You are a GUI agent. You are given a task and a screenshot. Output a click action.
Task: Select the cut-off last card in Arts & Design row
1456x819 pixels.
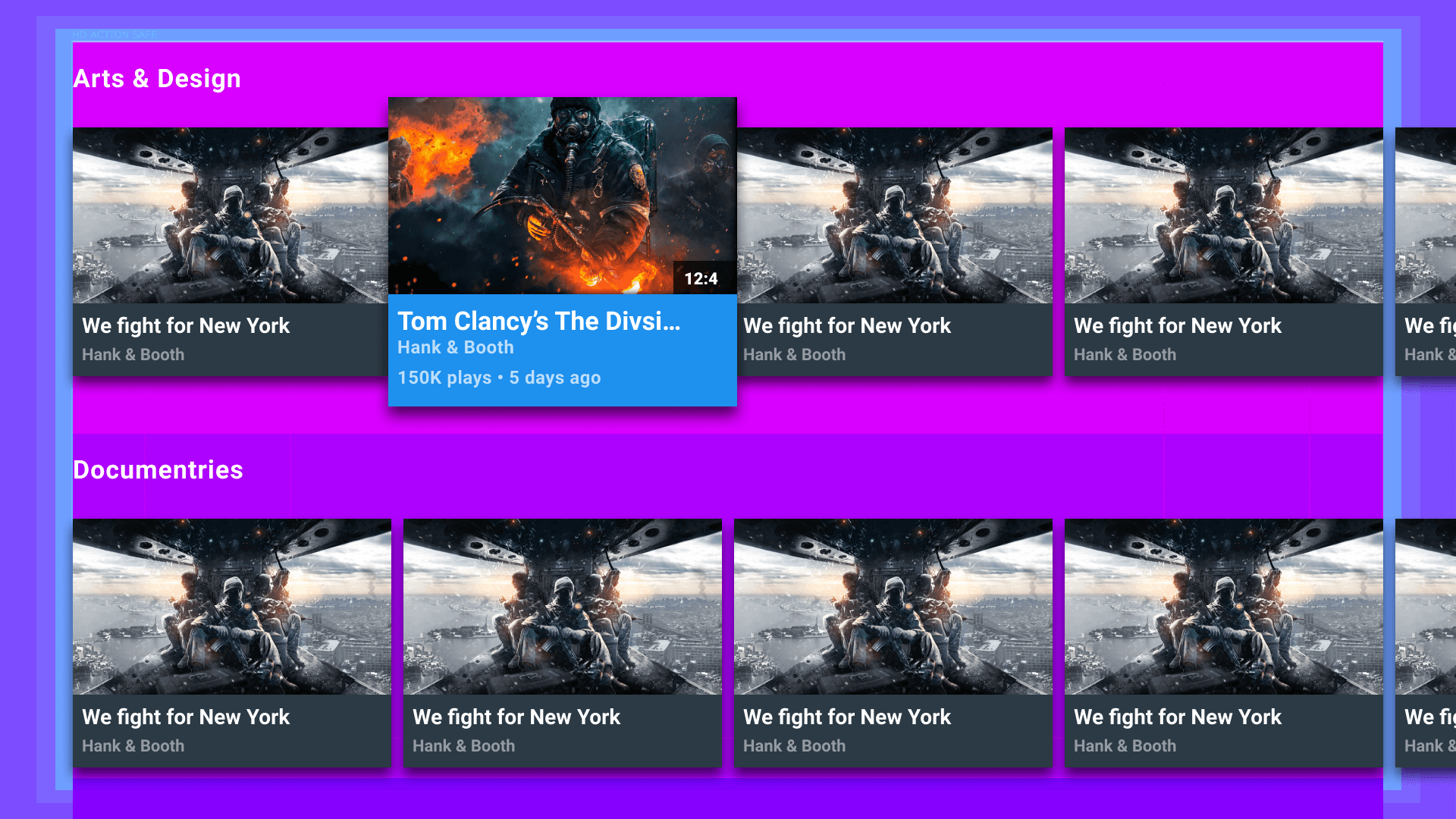point(1426,252)
